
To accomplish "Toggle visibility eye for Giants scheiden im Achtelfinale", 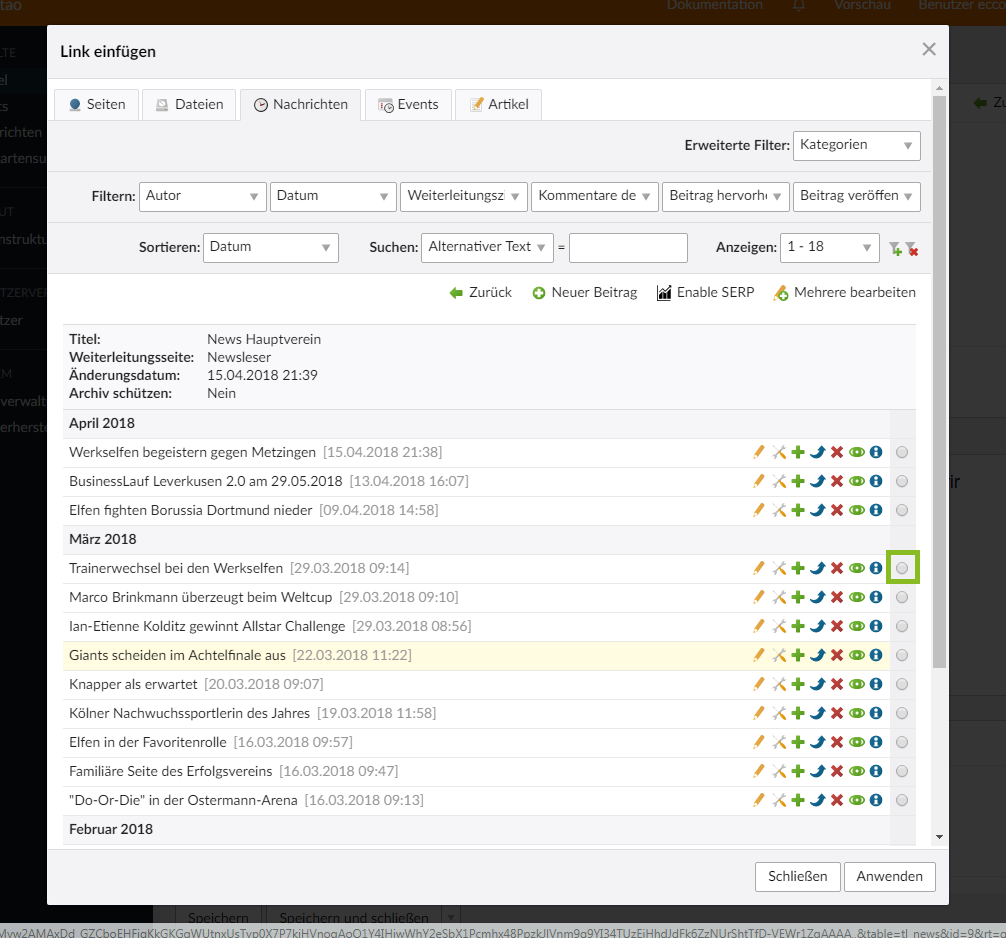I will pos(856,656).
